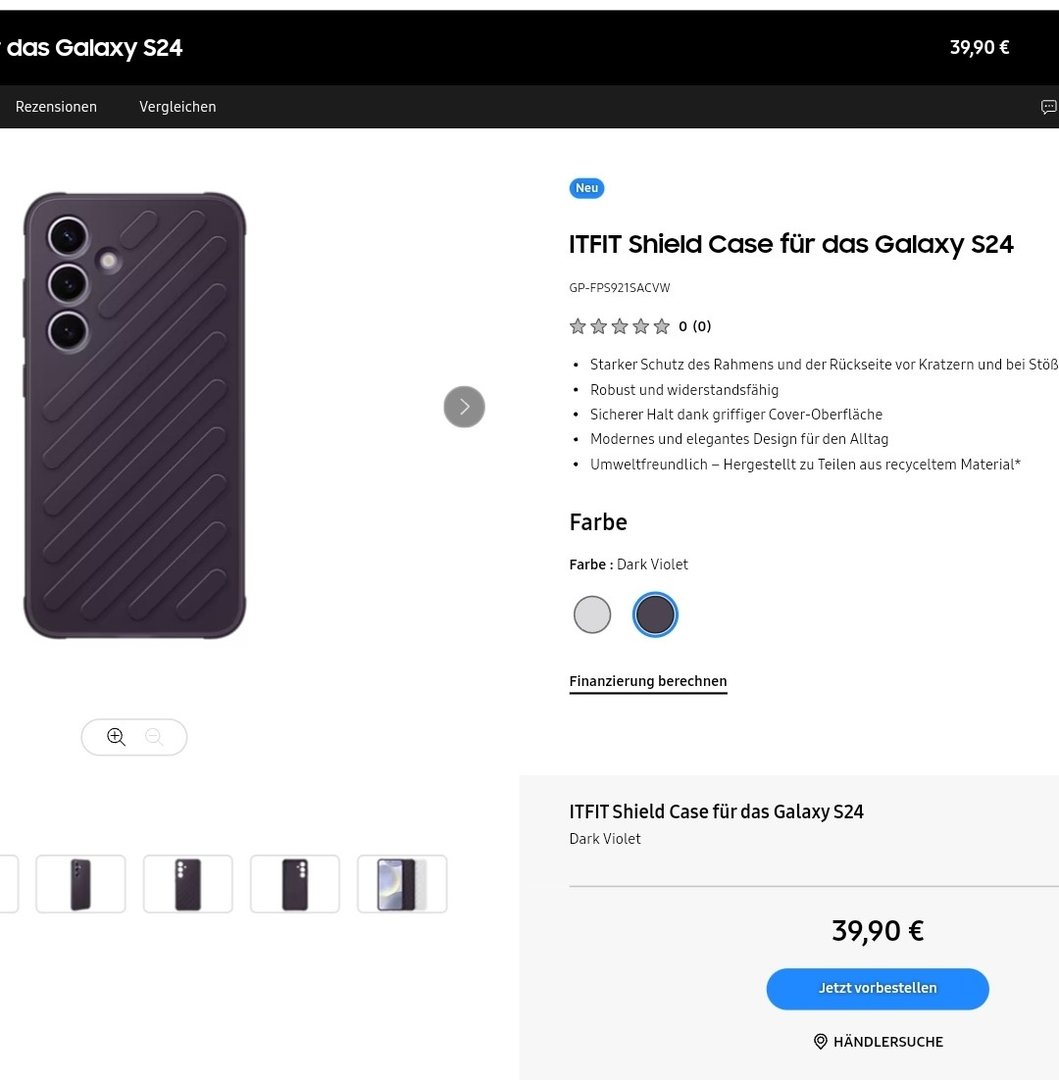View the angled side-view case thumbnail
This screenshot has width=1059, height=1080.
pos(81,884)
